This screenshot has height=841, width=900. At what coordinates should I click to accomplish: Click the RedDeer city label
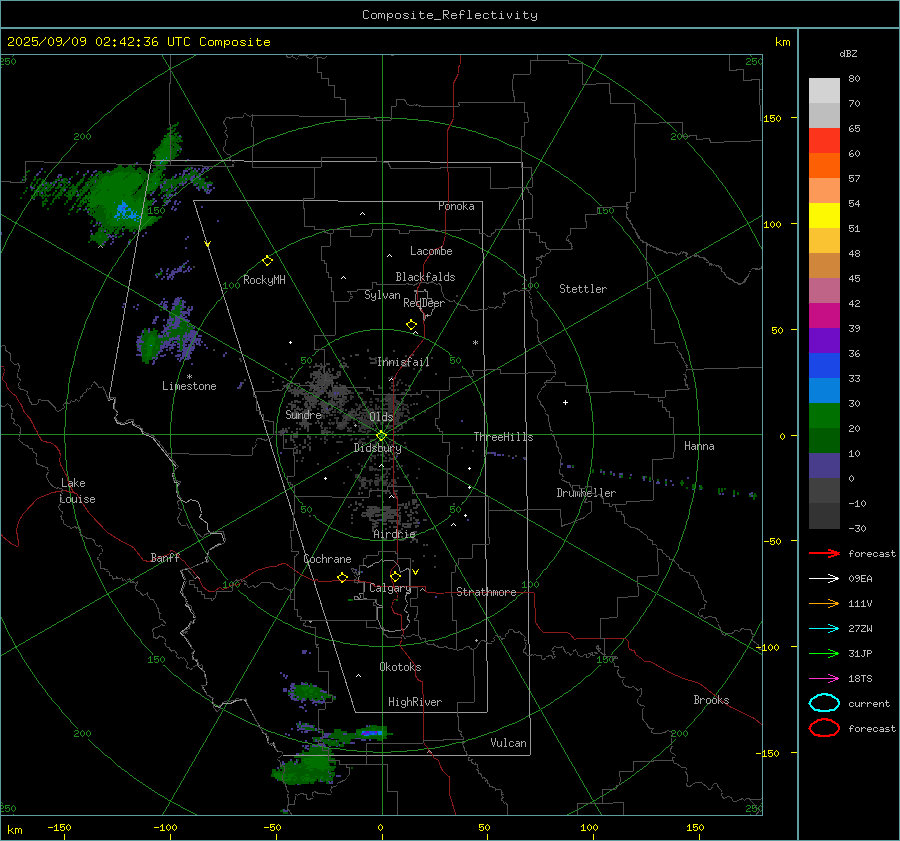(x=424, y=303)
